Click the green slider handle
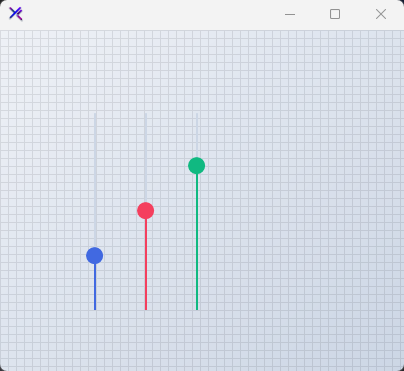 tap(197, 166)
